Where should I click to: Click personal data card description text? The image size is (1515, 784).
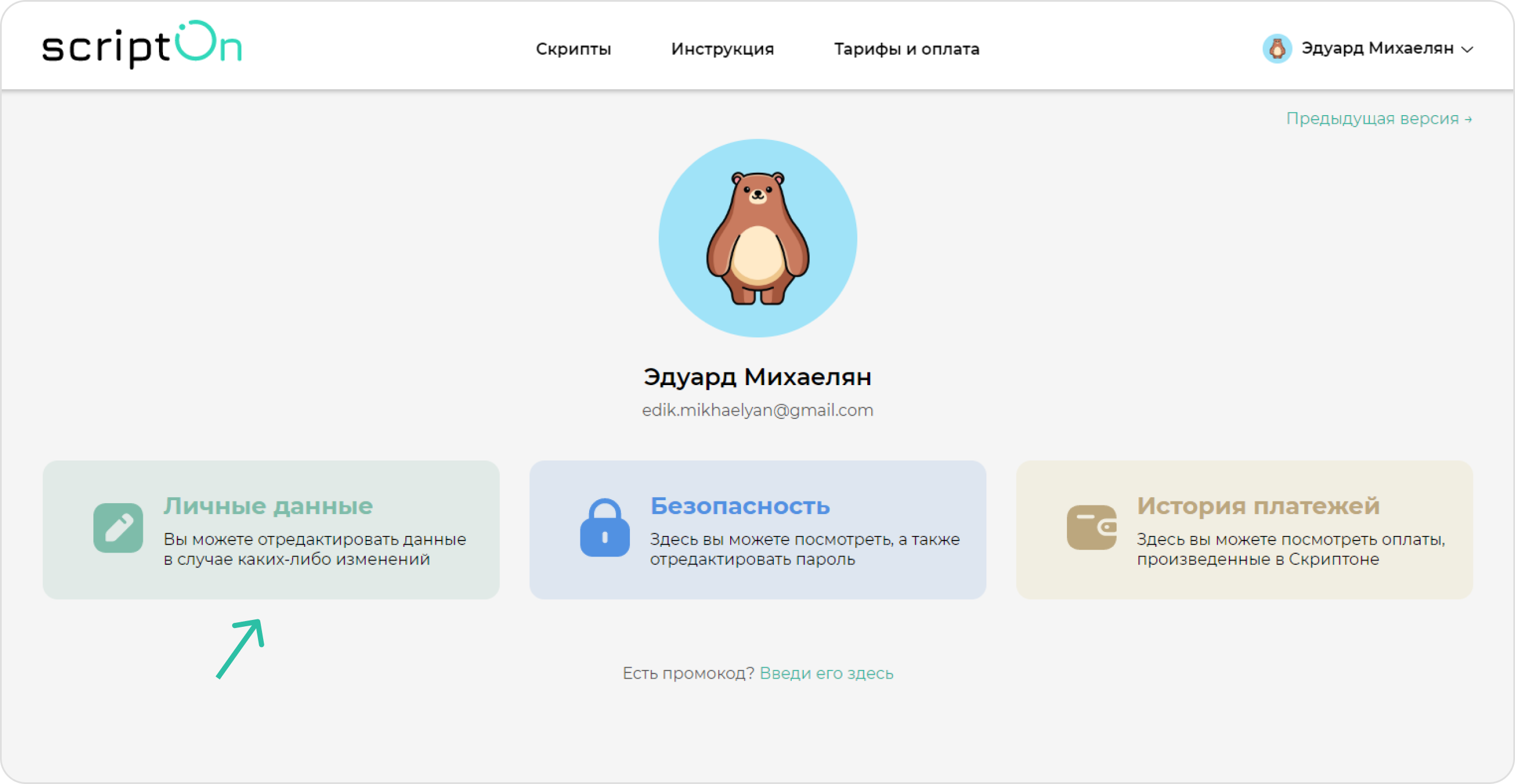click(314, 549)
